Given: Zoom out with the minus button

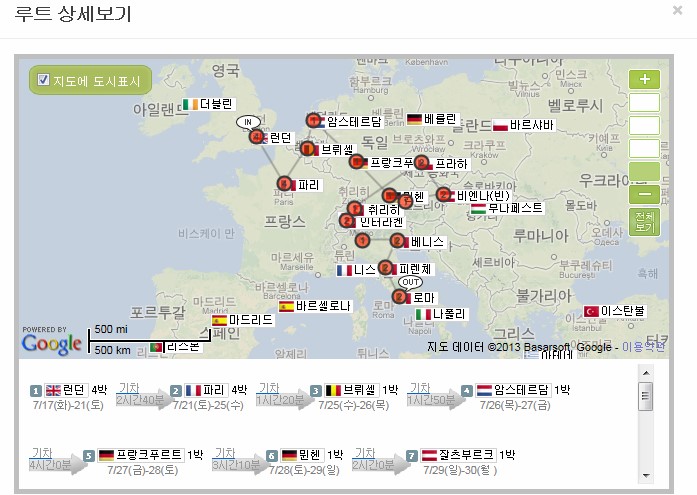Looking at the screenshot, I should click(644, 195).
